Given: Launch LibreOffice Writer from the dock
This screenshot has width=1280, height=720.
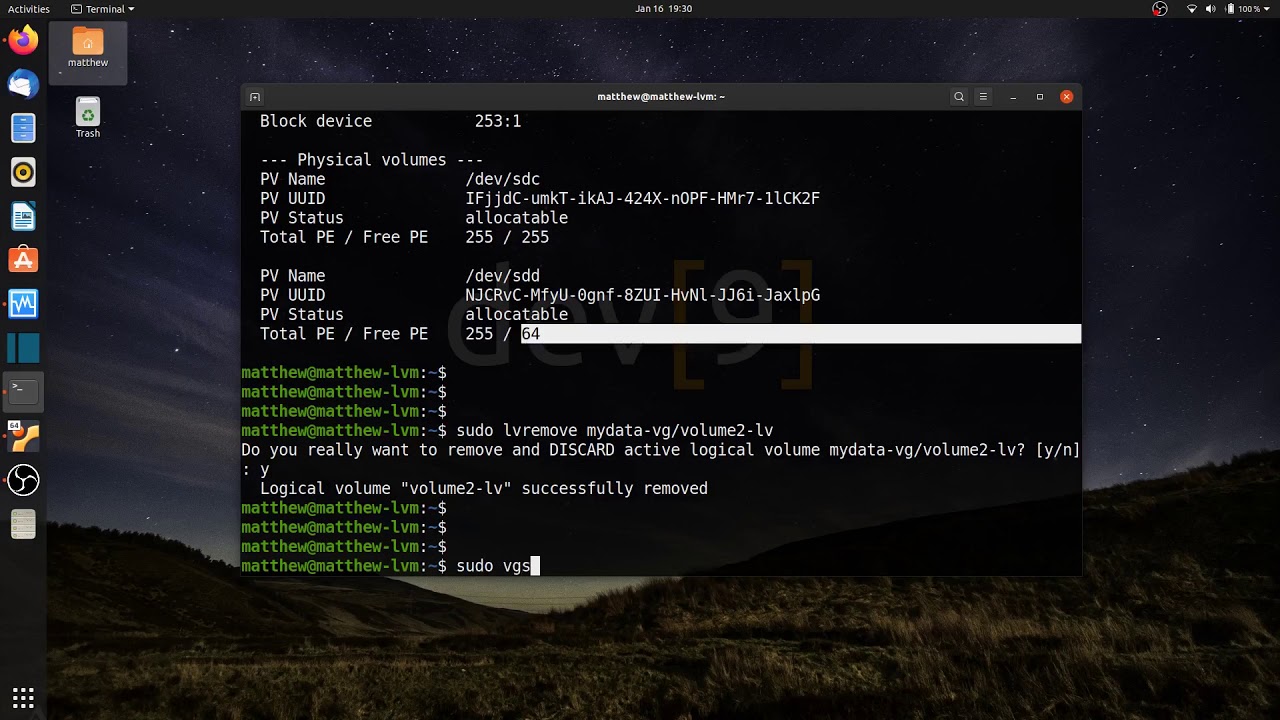Looking at the screenshot, I should (x=23, y=216).
